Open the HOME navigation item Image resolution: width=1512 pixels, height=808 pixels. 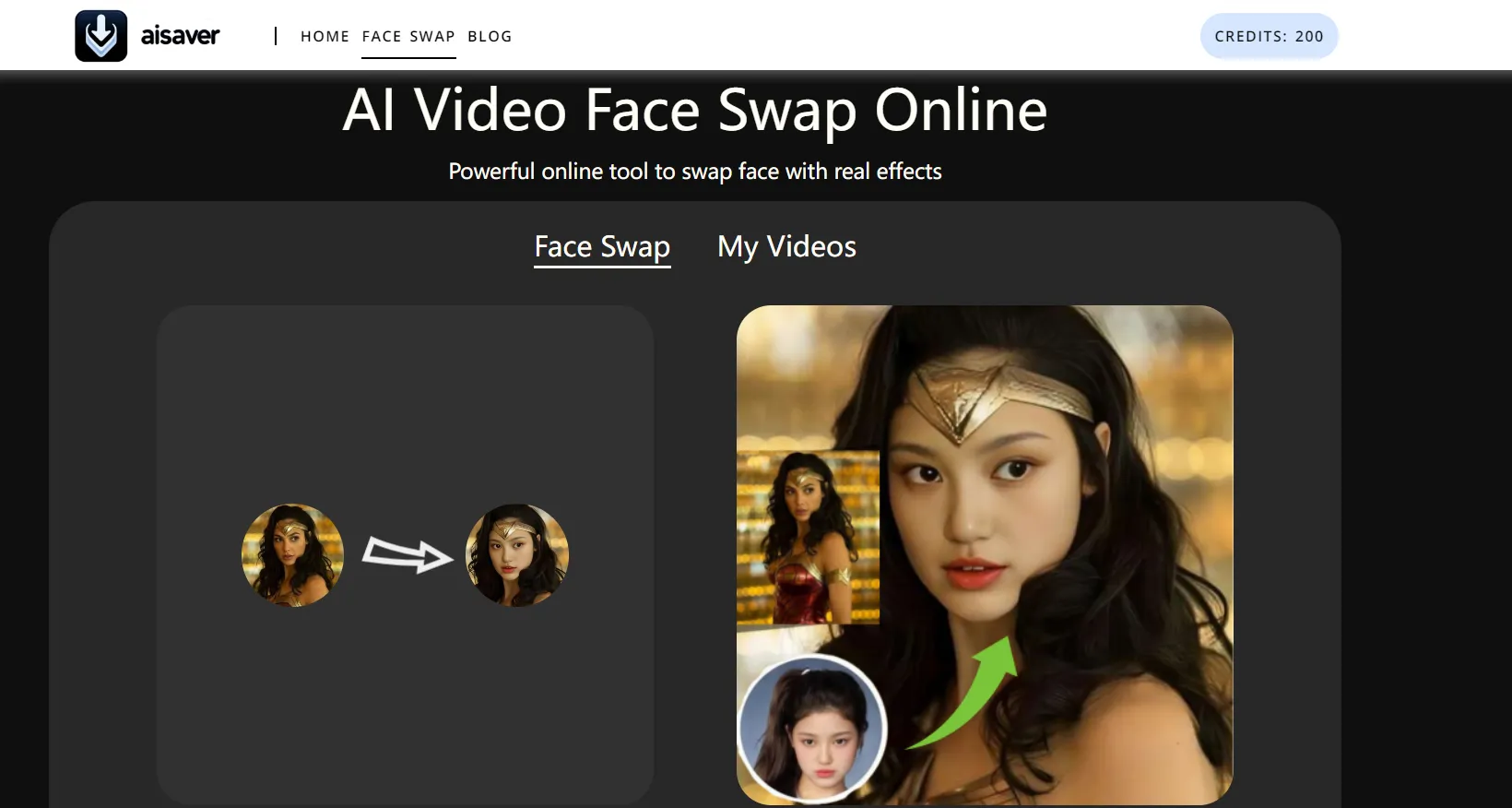pyautogui.click(x=325, y=36)
